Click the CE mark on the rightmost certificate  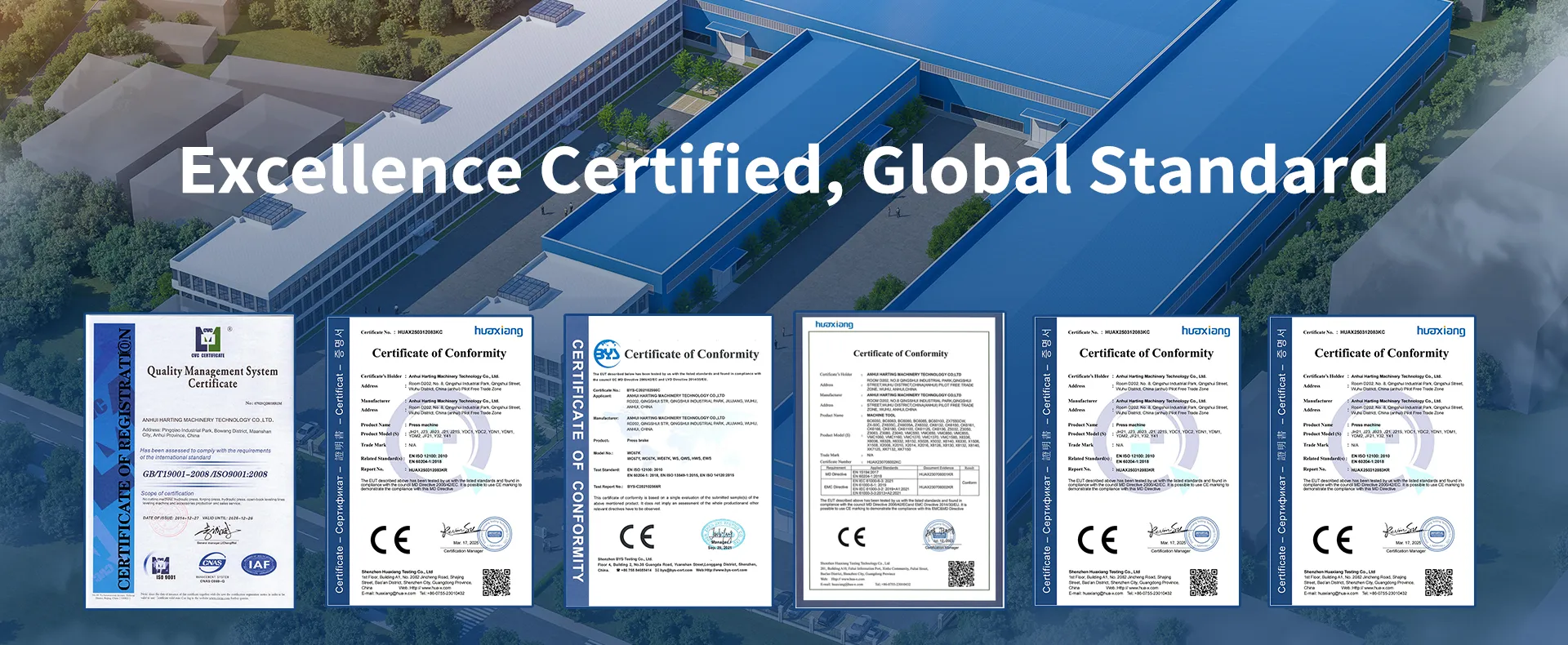click(1332, 540)
